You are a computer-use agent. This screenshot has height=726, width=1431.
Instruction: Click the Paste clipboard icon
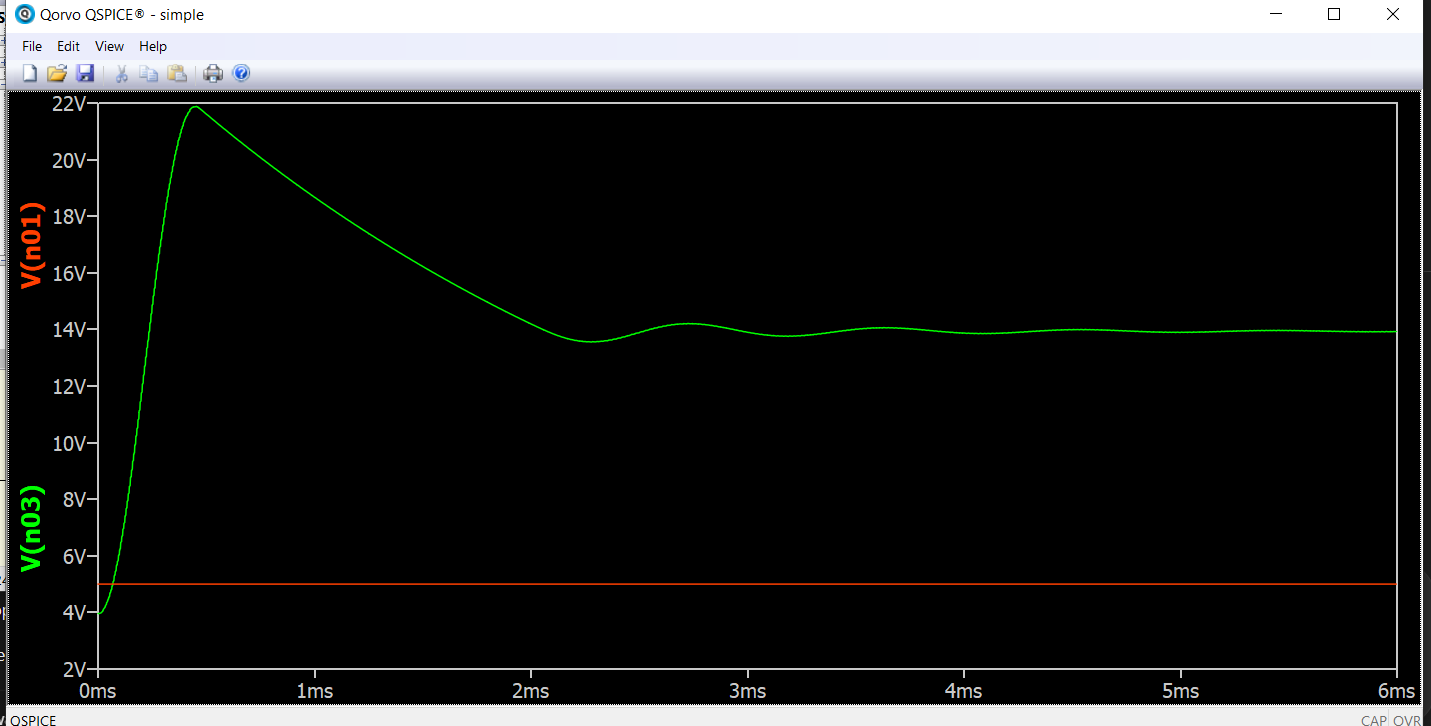tap(176, 73)
